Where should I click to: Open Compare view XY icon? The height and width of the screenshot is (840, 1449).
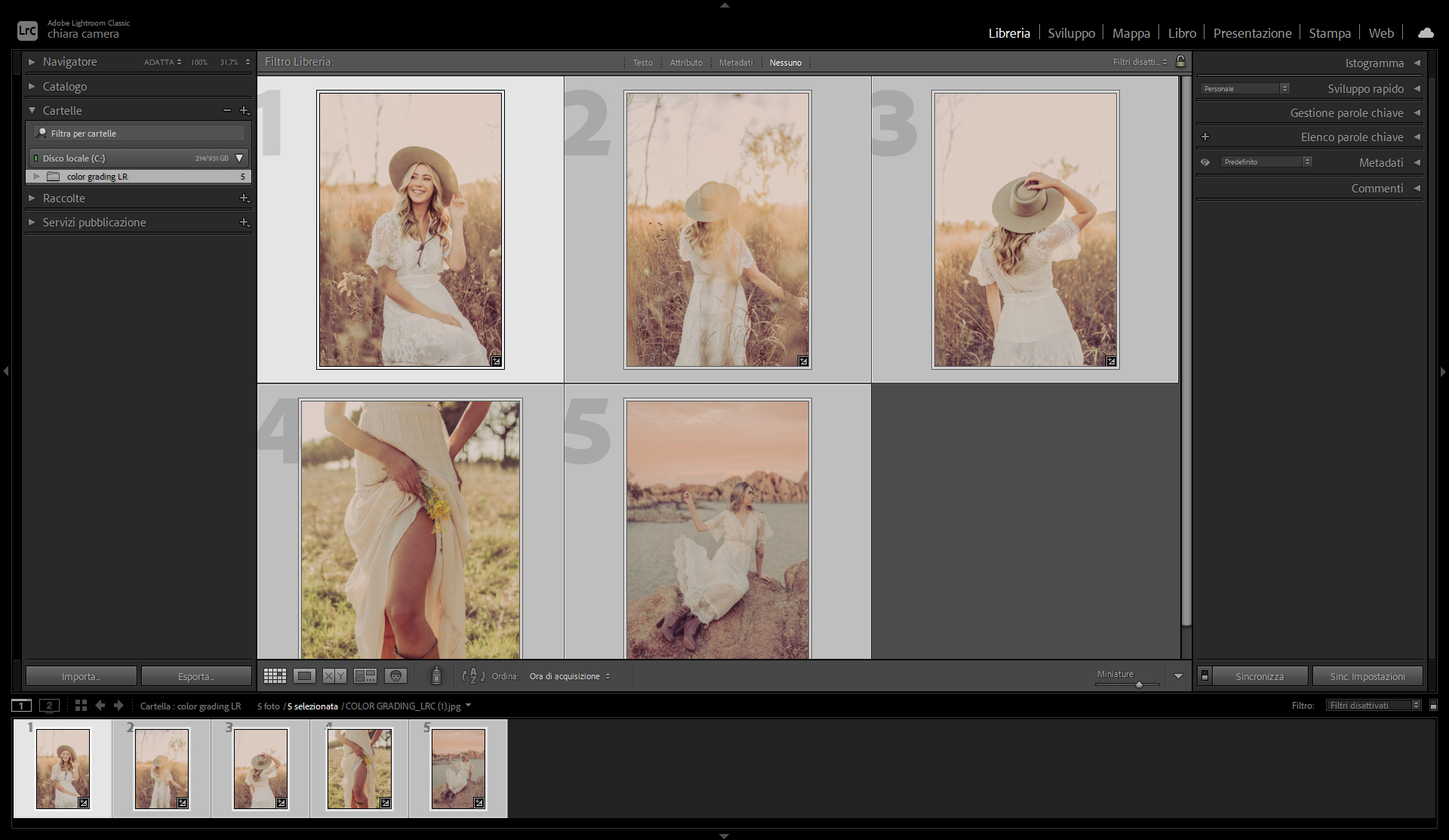[x=334, y=676]
